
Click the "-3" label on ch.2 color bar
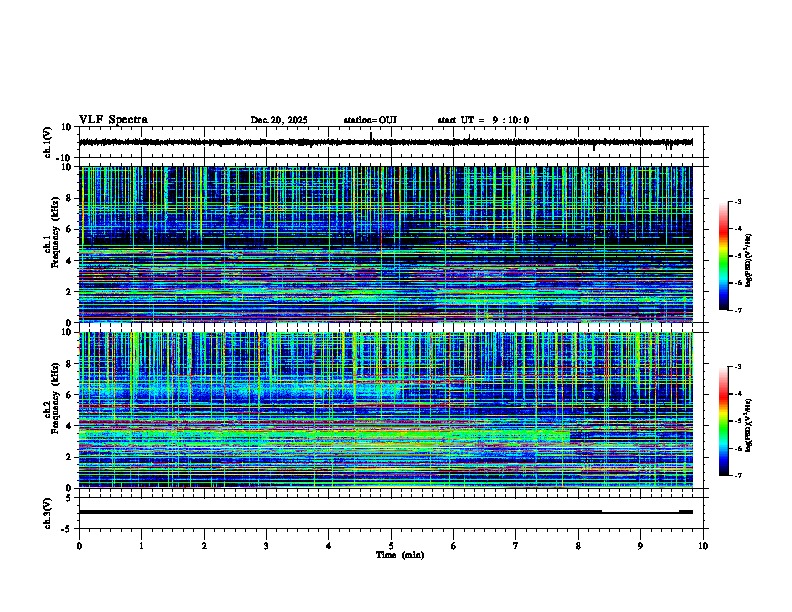point(737,367)
